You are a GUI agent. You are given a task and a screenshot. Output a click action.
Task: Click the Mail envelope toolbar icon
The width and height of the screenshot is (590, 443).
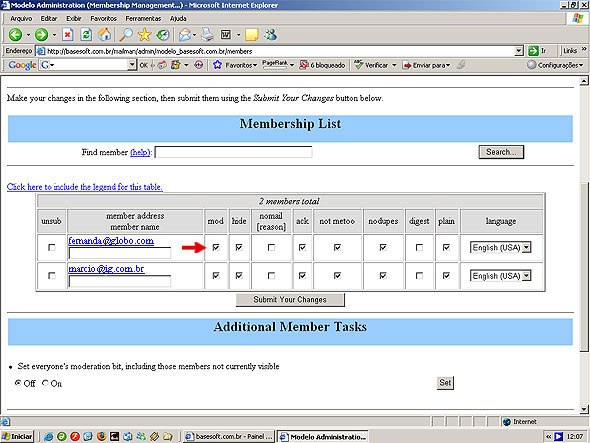tap(185, 35)
